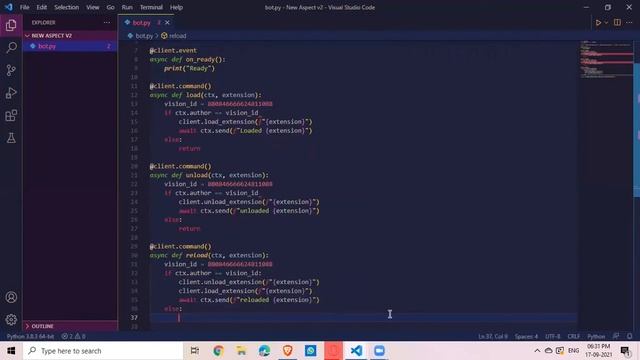This screenshot has height=360, width=640.
Task: Click the 'unload' function name in editor
Action: tap(197, 175)
